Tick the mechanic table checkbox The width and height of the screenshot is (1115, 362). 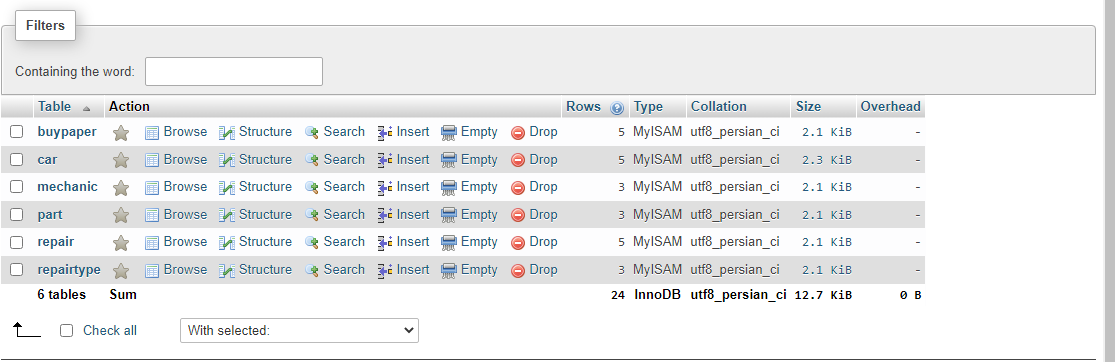tap(16, 187)
